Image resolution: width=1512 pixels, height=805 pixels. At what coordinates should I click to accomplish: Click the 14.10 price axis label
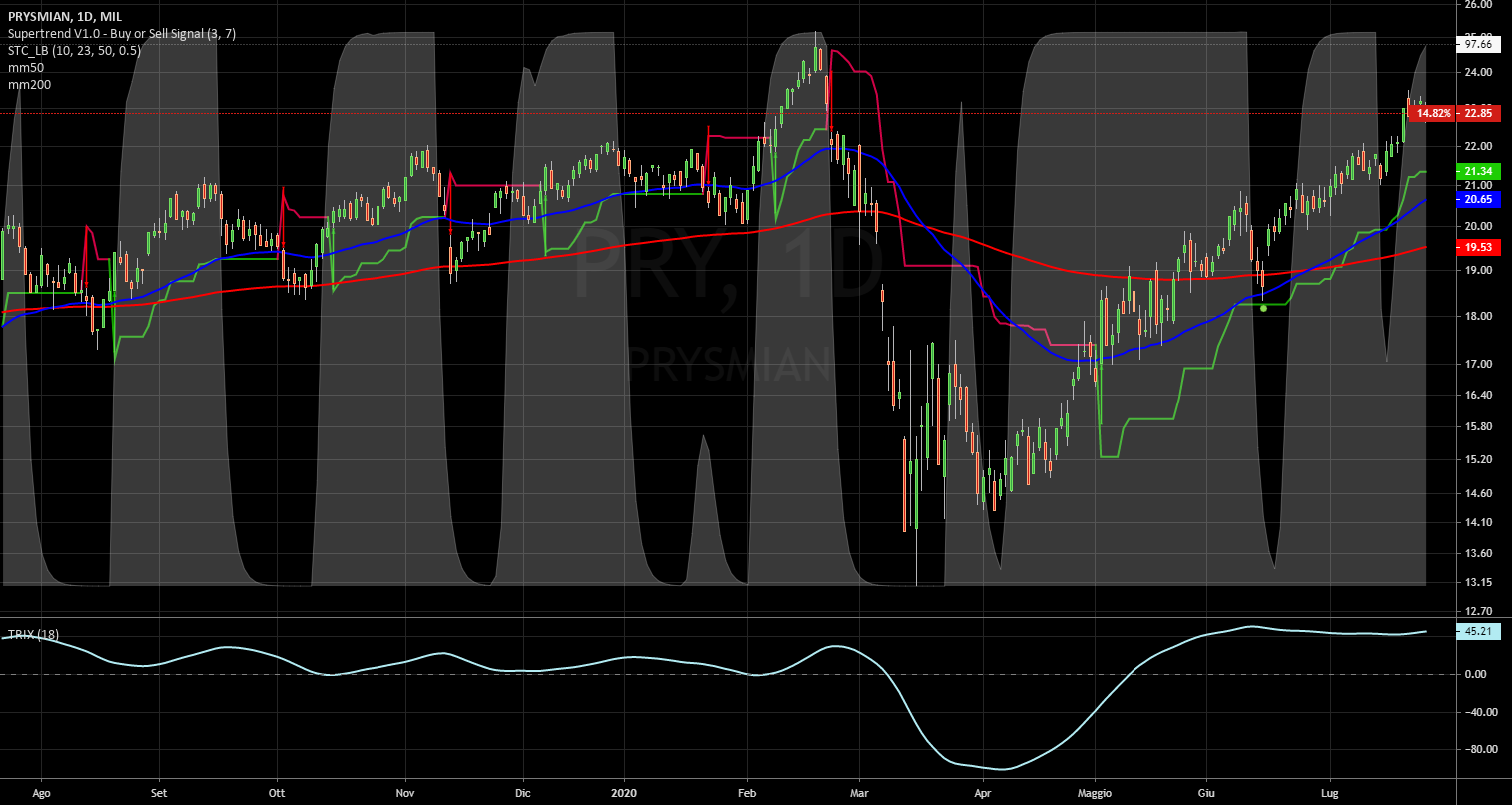tap(1478, 522)
